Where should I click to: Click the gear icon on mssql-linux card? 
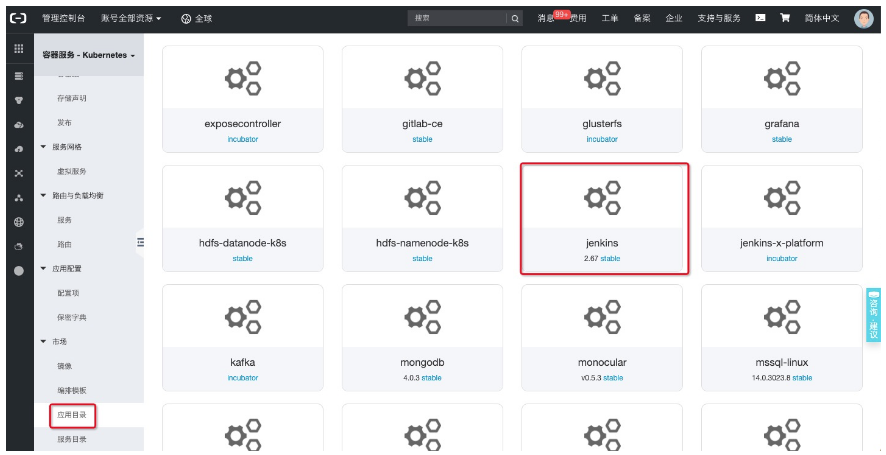pos(782,317)
